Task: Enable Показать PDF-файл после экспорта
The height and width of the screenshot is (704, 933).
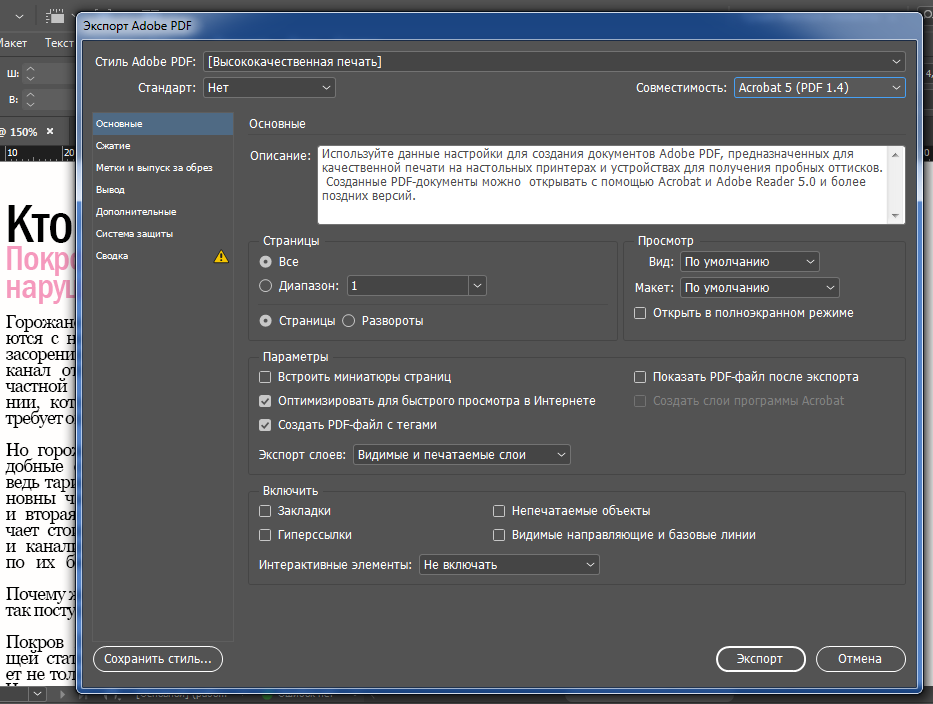Action: [640, 377]
